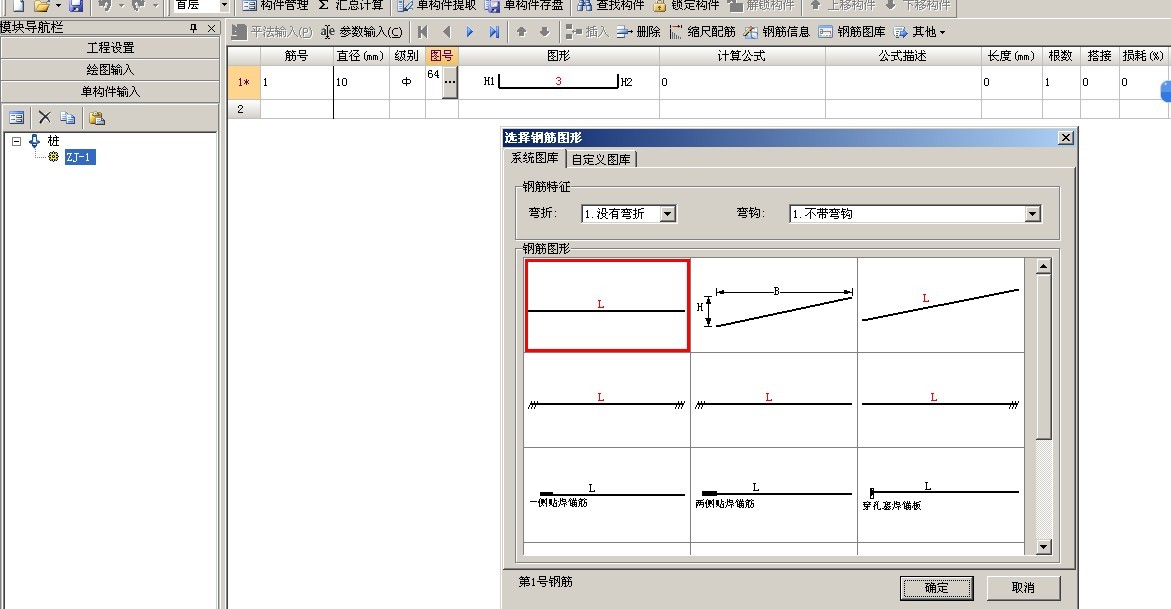Click the shape list scroll up arrow
Image resolution: width=1171 pixels, height=609 pixels.
(x=1043, y=266)
